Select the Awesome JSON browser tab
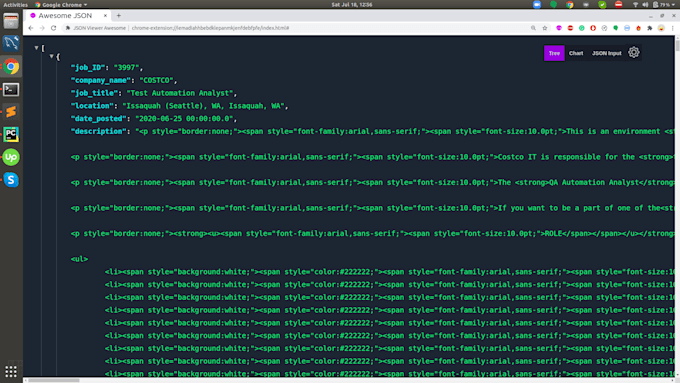Image resolution: width=680 pixels, height=383 pixels. [x=69, y=16]
